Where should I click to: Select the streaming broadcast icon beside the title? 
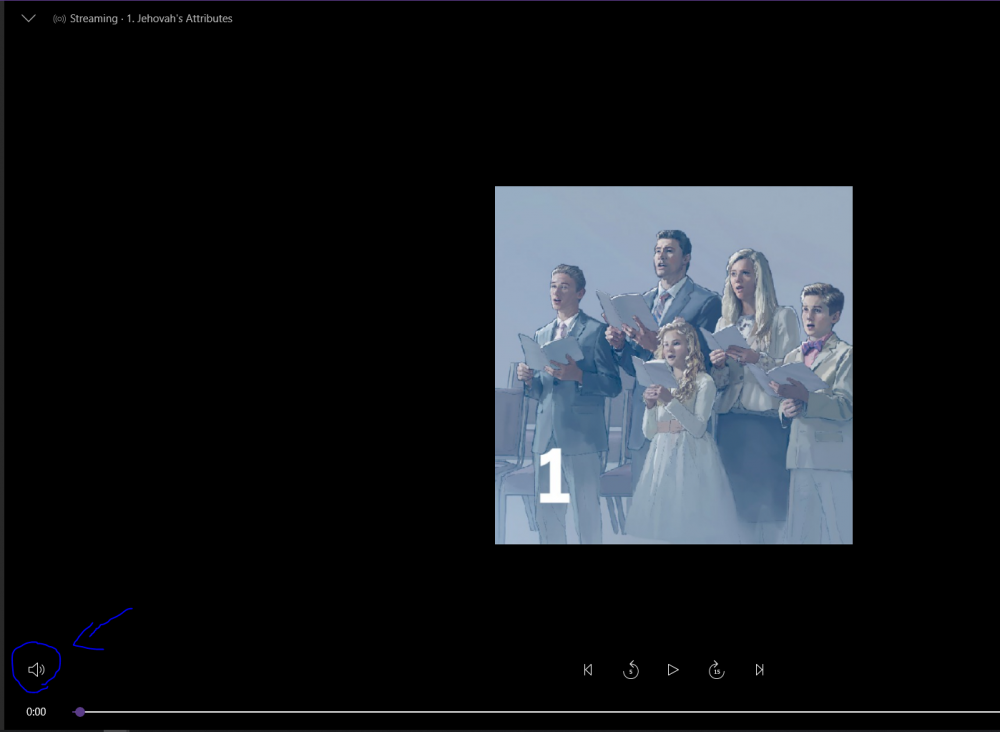(x=57, y=17)
